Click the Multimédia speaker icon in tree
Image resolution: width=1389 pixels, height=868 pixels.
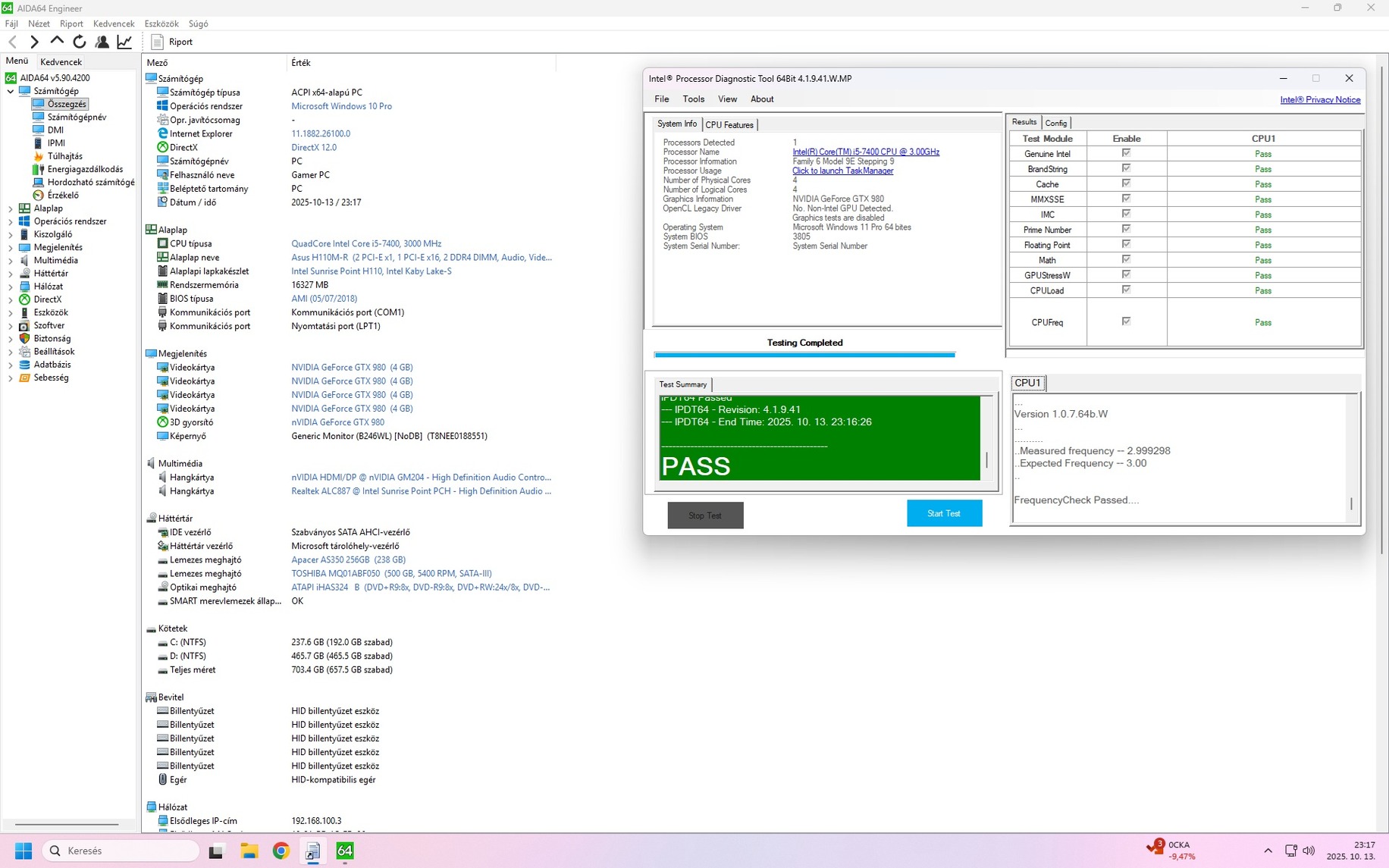[x=25, y=260]
